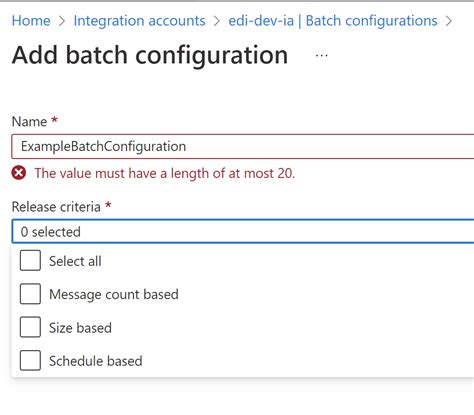Go to the Home breadcrumb link

[x=31, y=21]
